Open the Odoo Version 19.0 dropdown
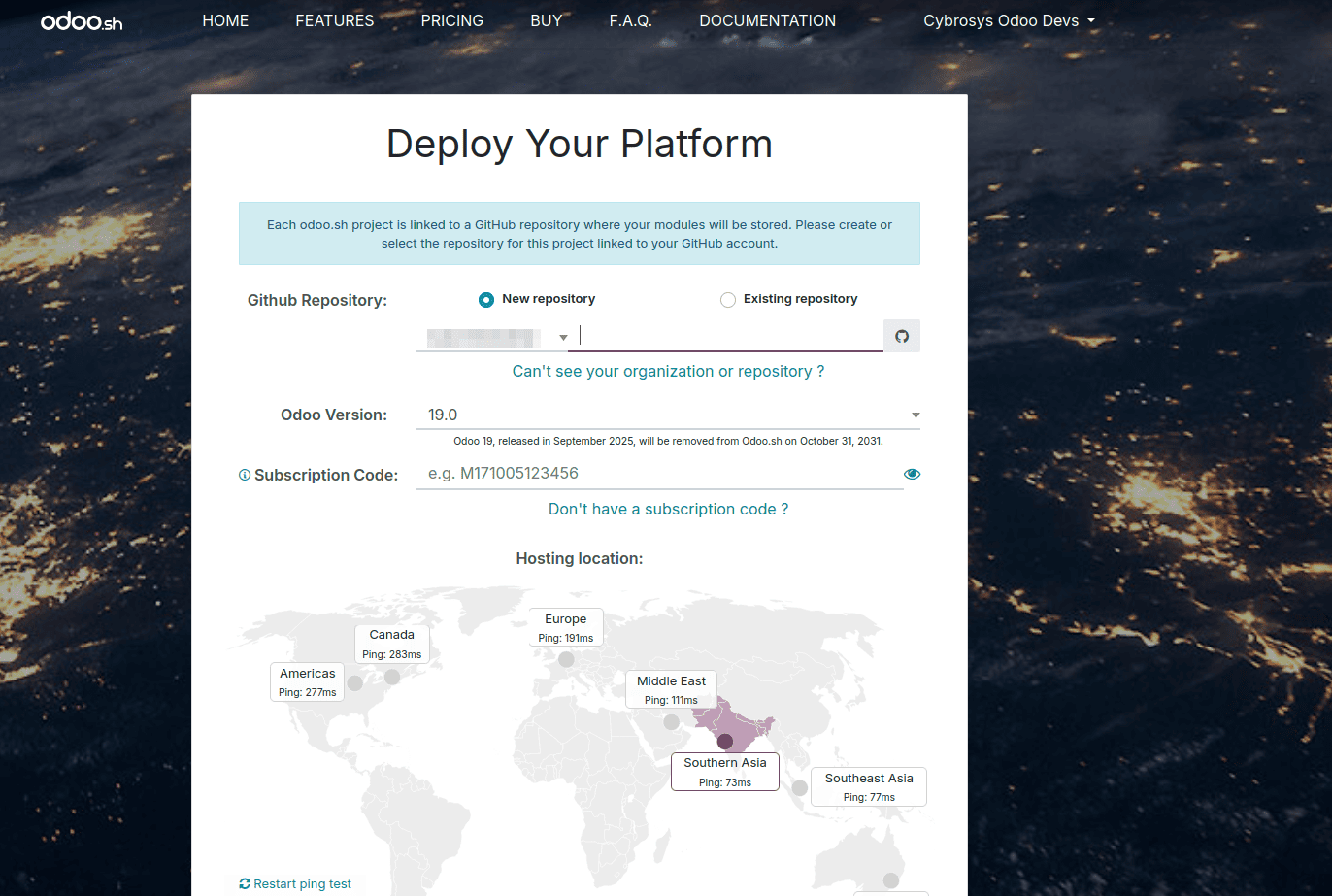This screenshot has height=896, width=1332. pyautogui.click(x=668, y=415)
